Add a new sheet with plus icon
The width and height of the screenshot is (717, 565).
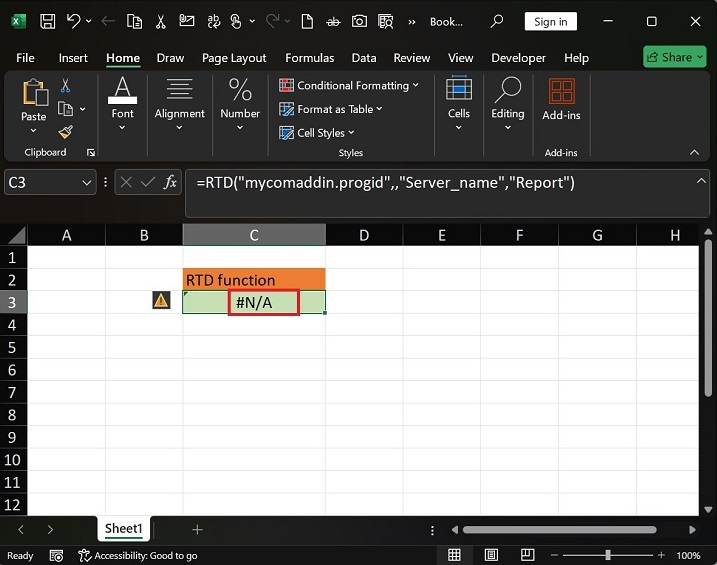coord(197,529)
